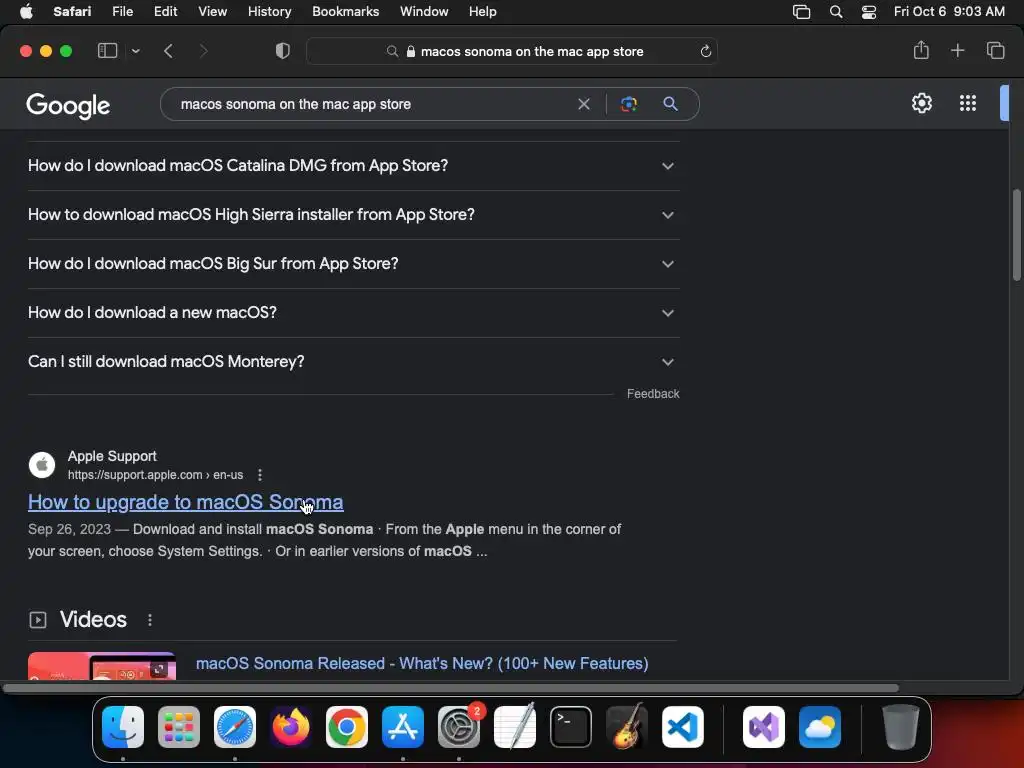
Task: Open the Google apps grid icon
Action: pyautogui.click(x=968, y=103)
